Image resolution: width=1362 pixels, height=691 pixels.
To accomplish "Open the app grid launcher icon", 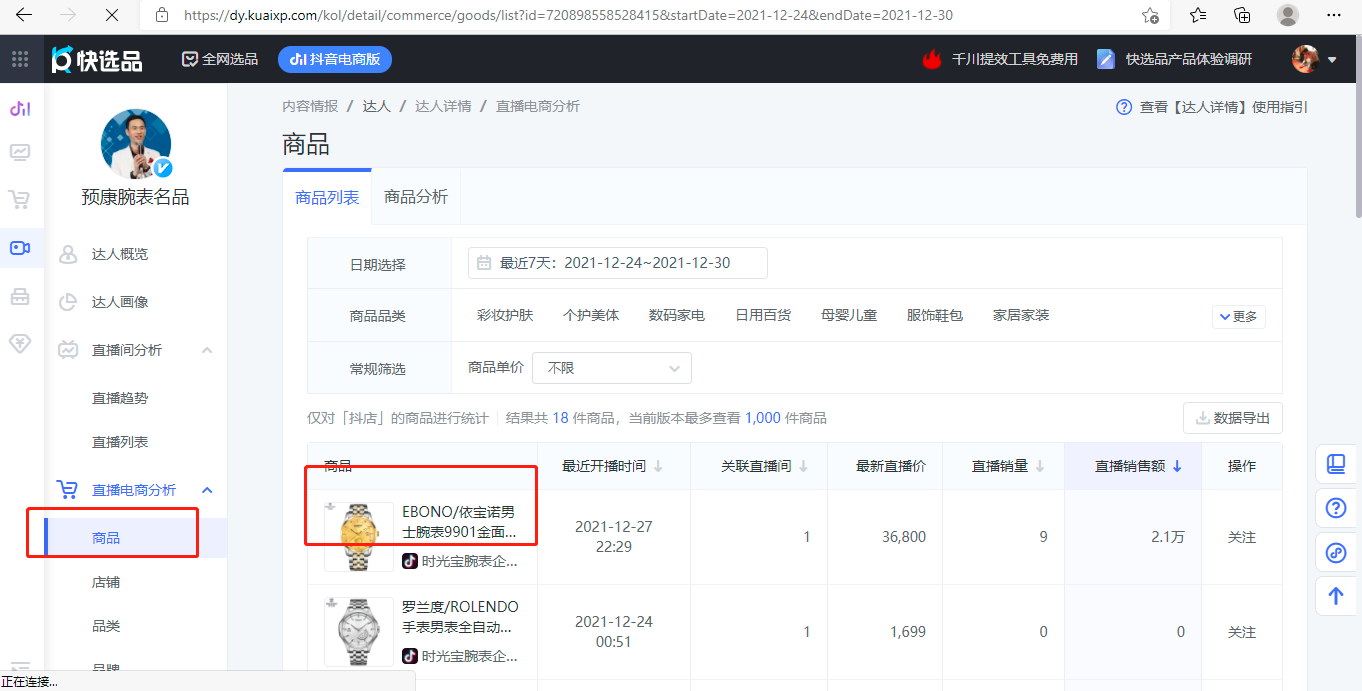I will 20,59.
